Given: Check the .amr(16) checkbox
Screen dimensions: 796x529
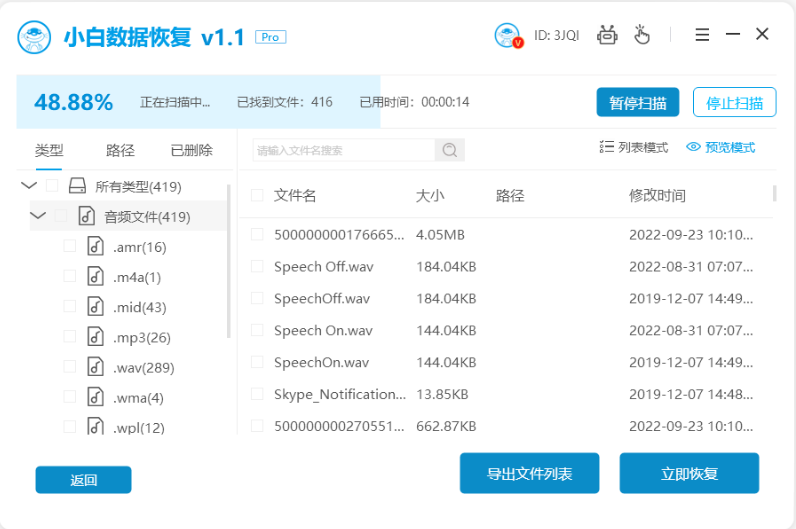Looking at the screenshot, I should [69, 246].
